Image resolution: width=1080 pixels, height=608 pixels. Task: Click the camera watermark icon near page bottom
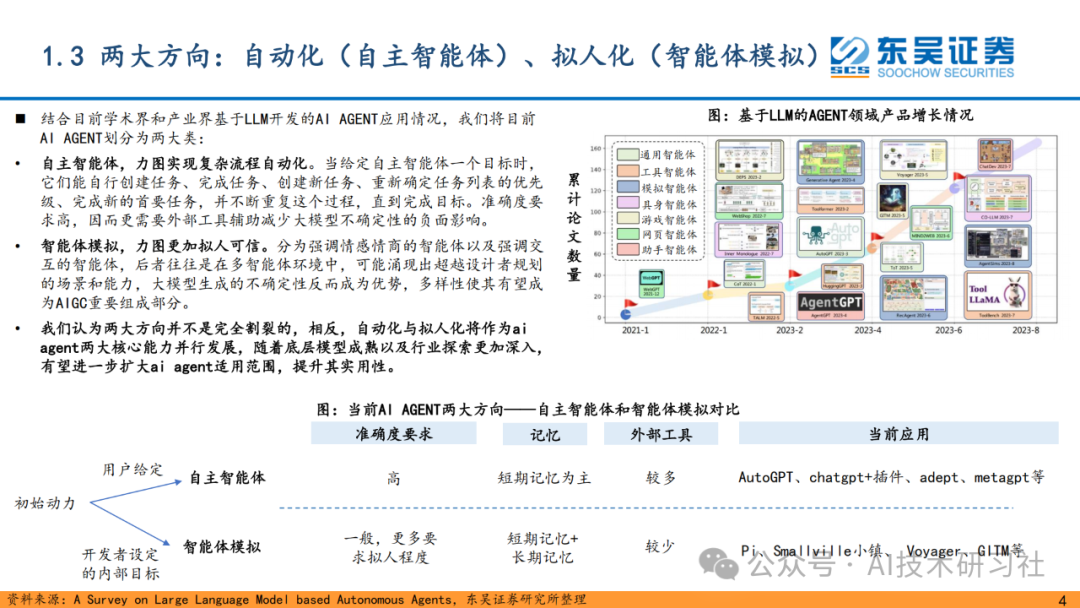(725, 568)
